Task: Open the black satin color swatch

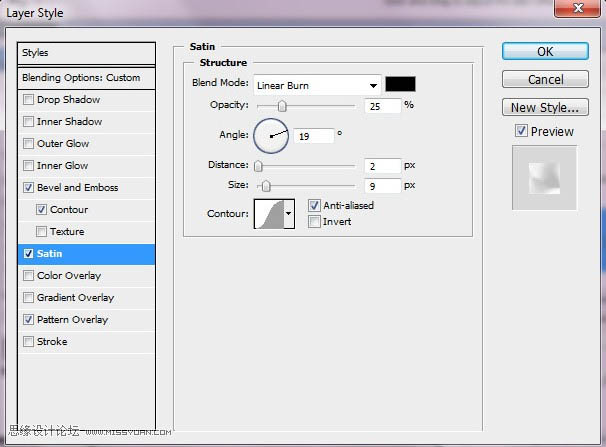Action: (400, 84)
